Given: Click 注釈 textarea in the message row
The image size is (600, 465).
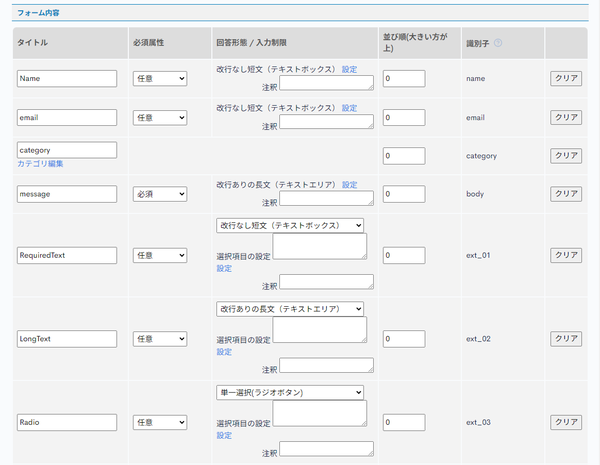Looking at the screenshot, I should [326, 198].
